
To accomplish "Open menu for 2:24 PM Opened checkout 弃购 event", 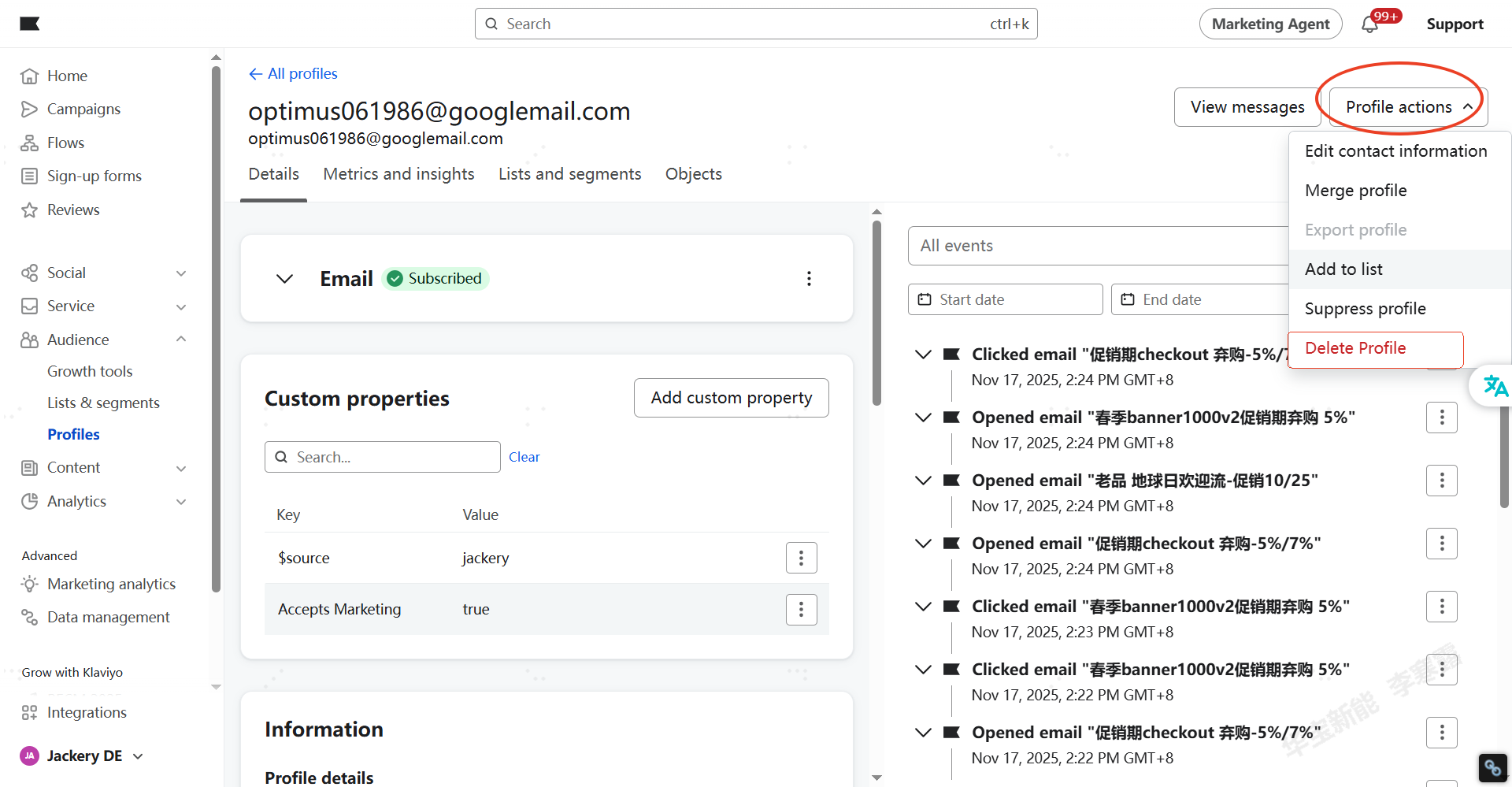I will click(x=1441, y=544).
